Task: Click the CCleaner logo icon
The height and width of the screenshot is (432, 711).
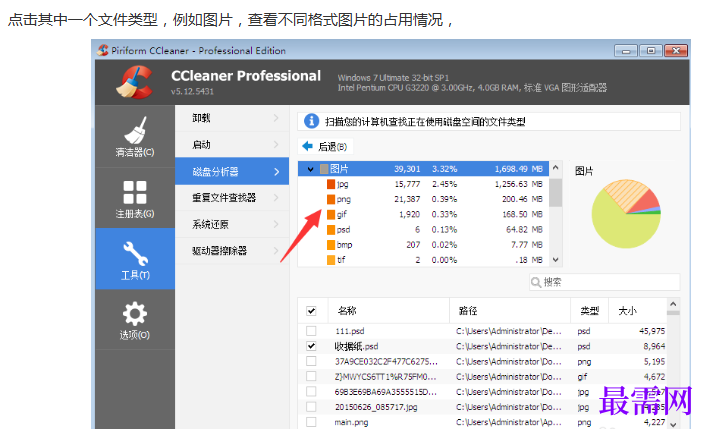Action: [x=135, y=82]
